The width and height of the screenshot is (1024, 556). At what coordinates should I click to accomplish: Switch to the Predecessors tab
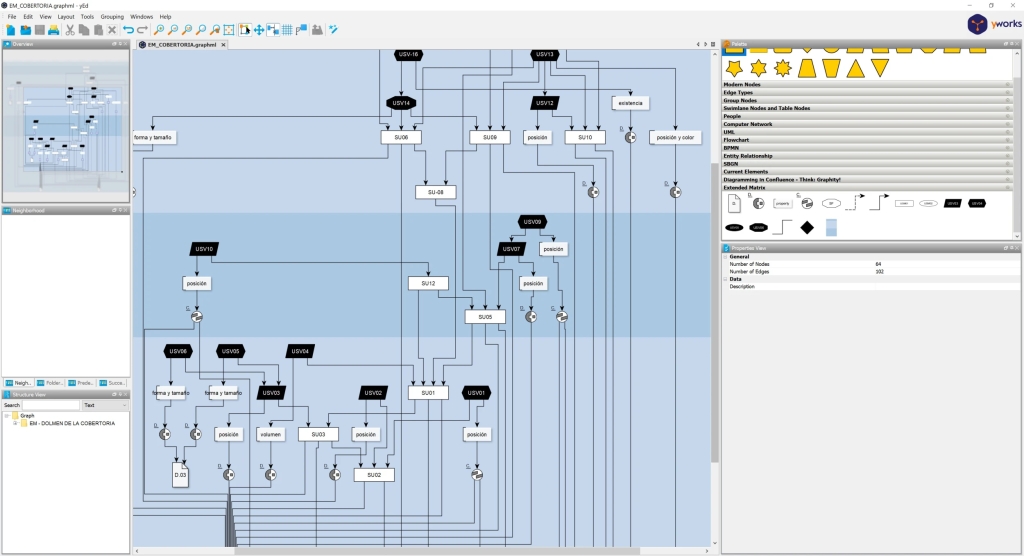coord(81,382)
